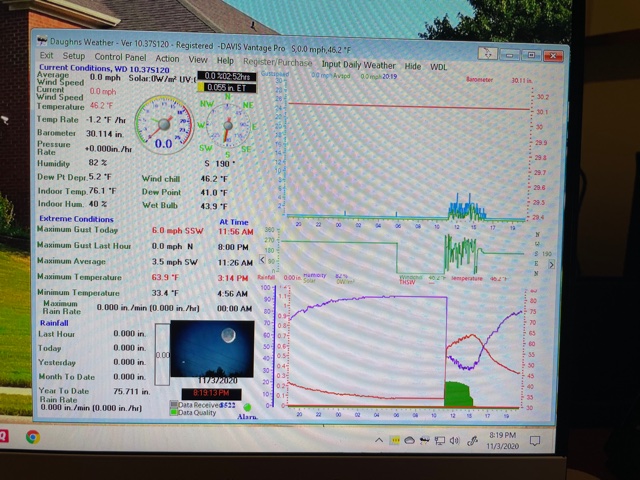Click the volume speaker tray icon

pyautogui.click(x=454, y=440)
